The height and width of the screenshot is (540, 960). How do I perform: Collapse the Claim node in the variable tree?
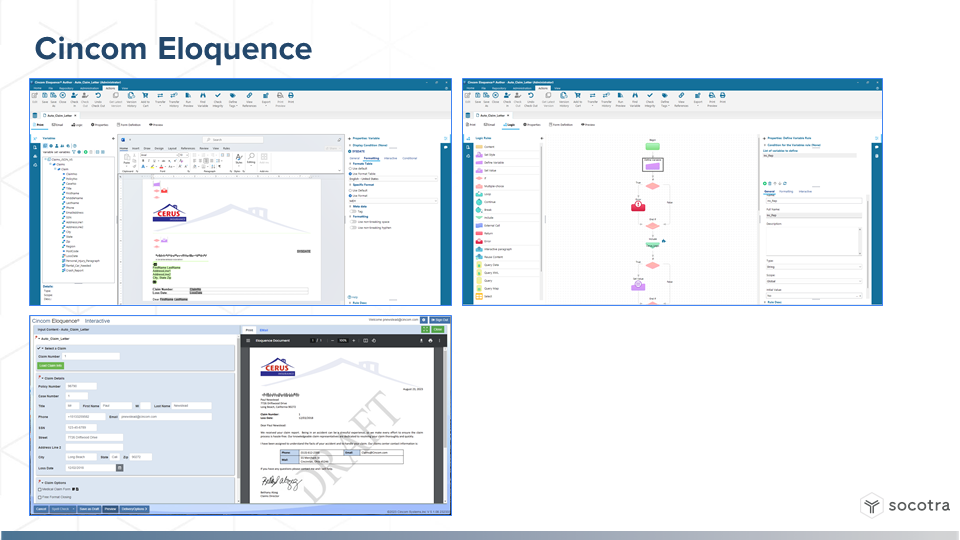point(56,169)
